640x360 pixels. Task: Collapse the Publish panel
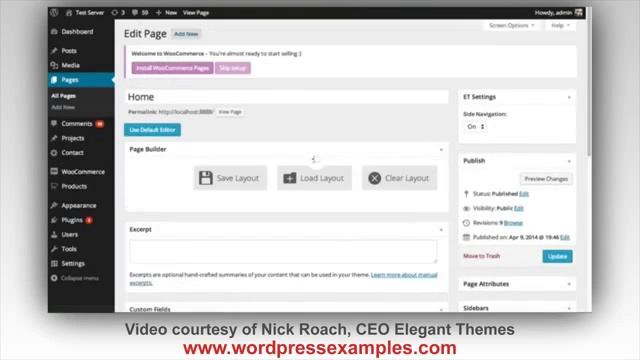[569, 161]
